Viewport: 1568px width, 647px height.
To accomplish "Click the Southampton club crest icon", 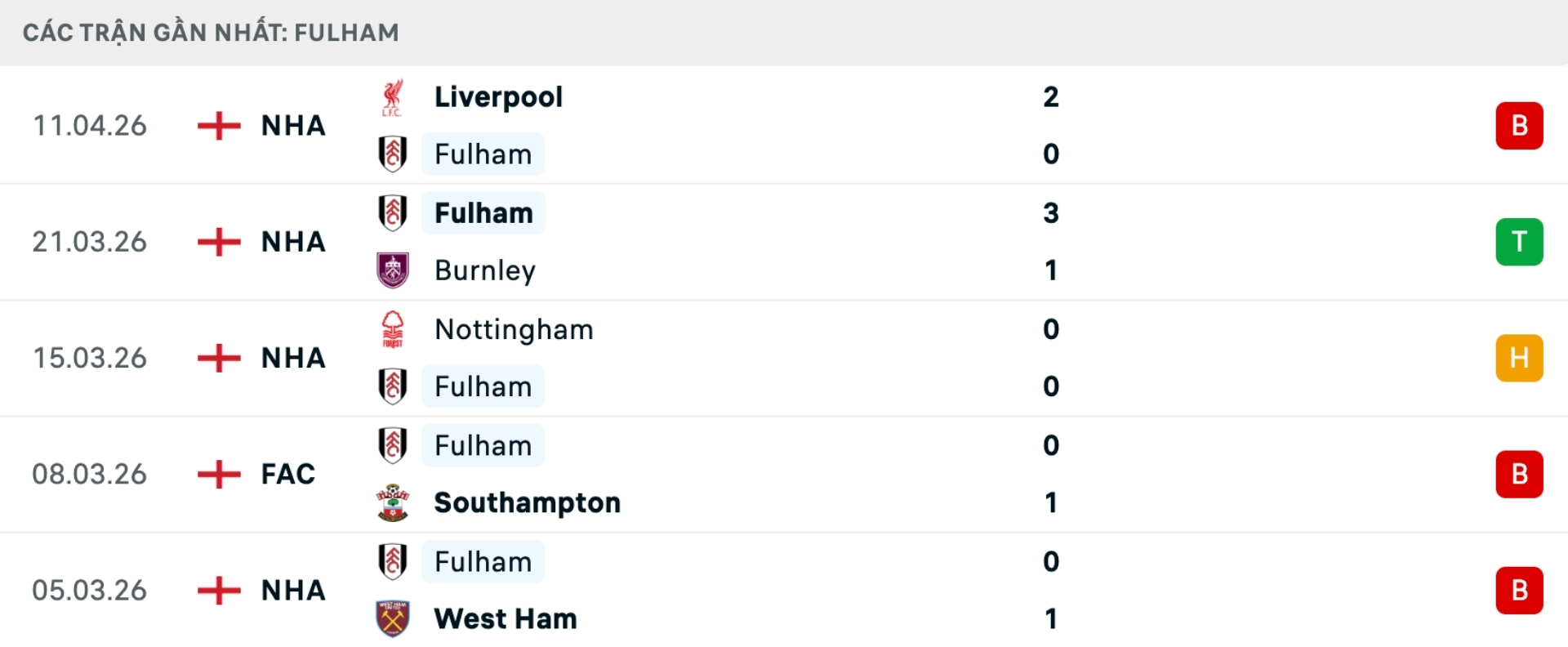I will pyautogui.click(x=393, y=502).
